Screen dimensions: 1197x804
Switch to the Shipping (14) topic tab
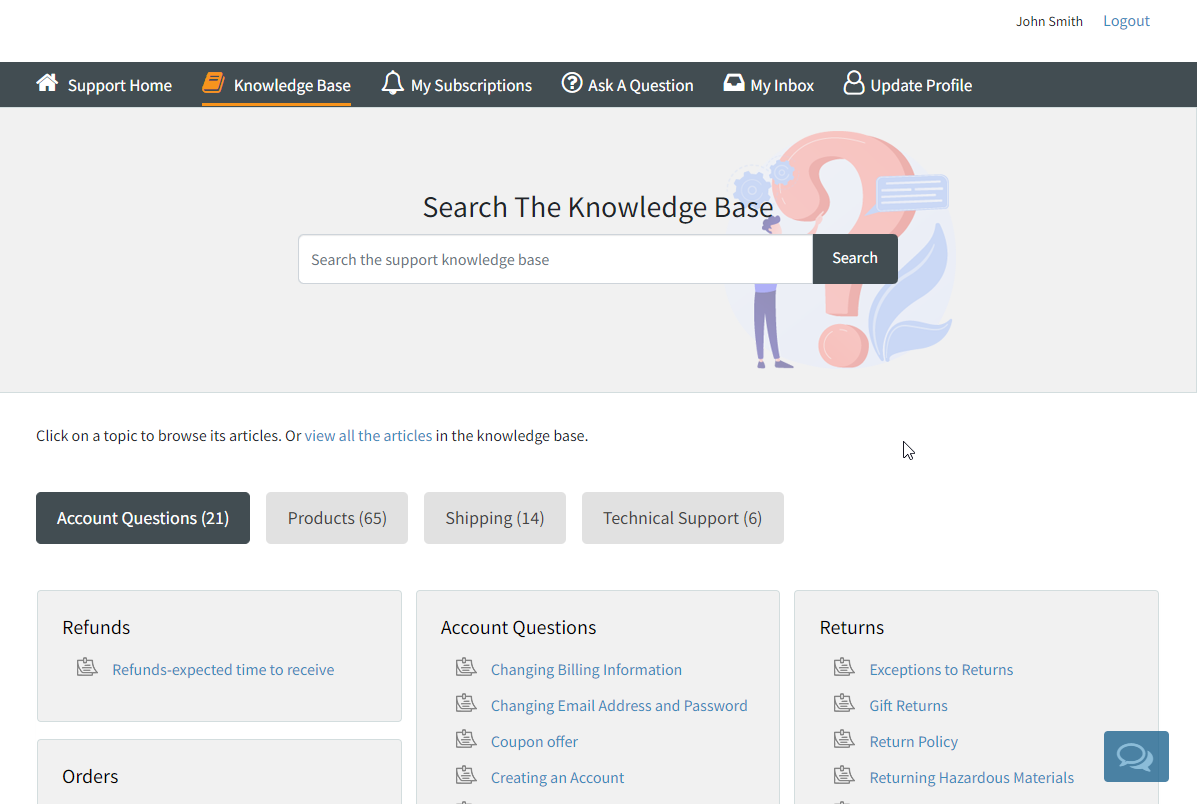click(x=494, y=518)
